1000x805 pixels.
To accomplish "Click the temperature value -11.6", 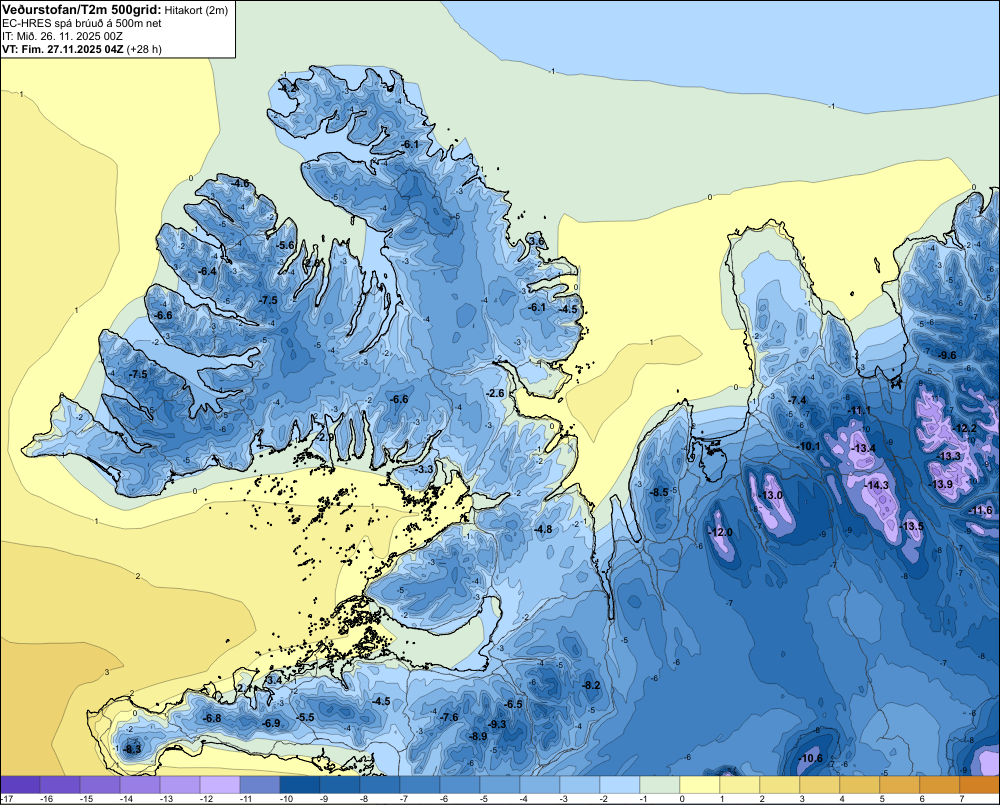I will pos(982,510).
